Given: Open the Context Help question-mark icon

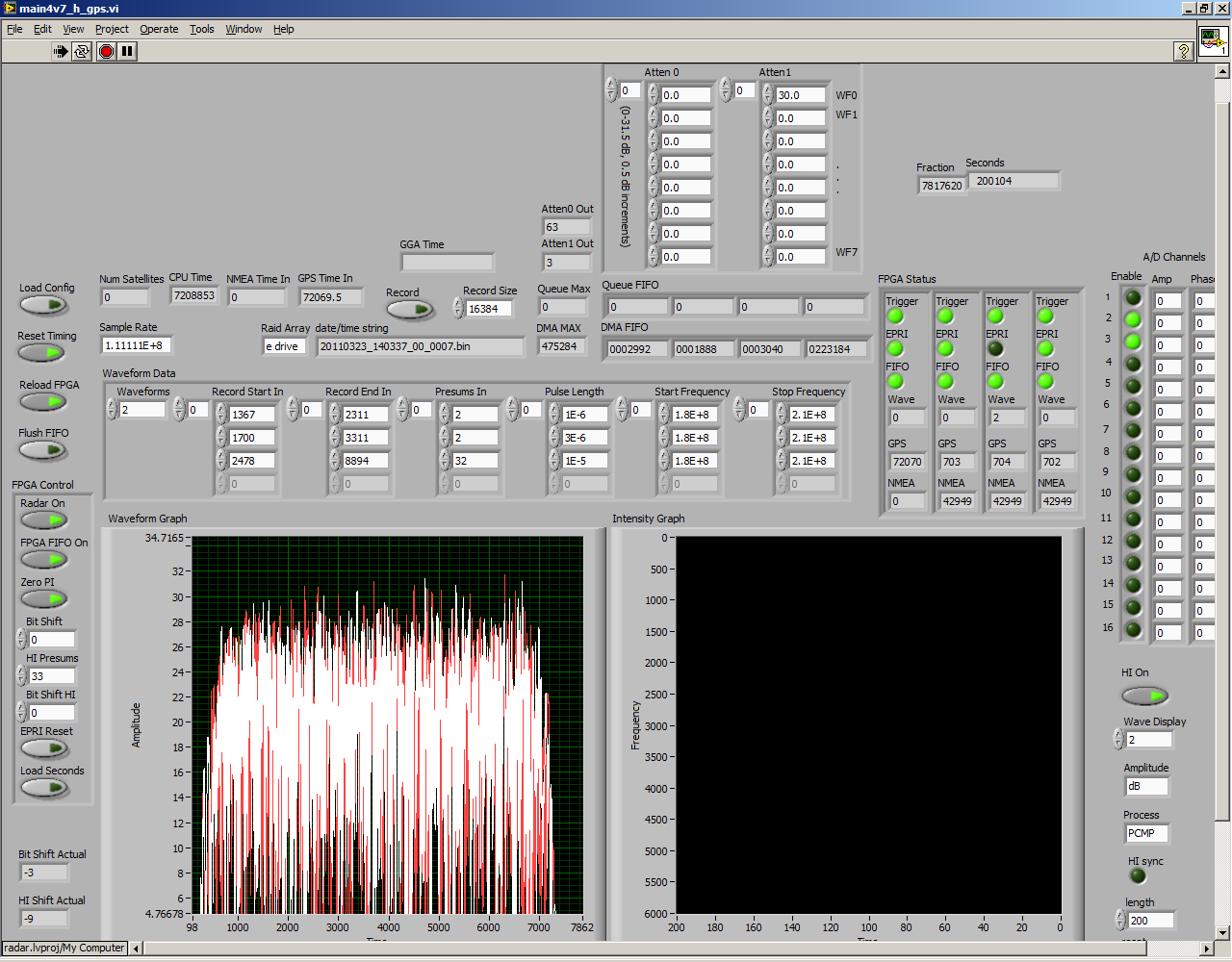Looking at the screenshot, I should [x=1184, y=51].
